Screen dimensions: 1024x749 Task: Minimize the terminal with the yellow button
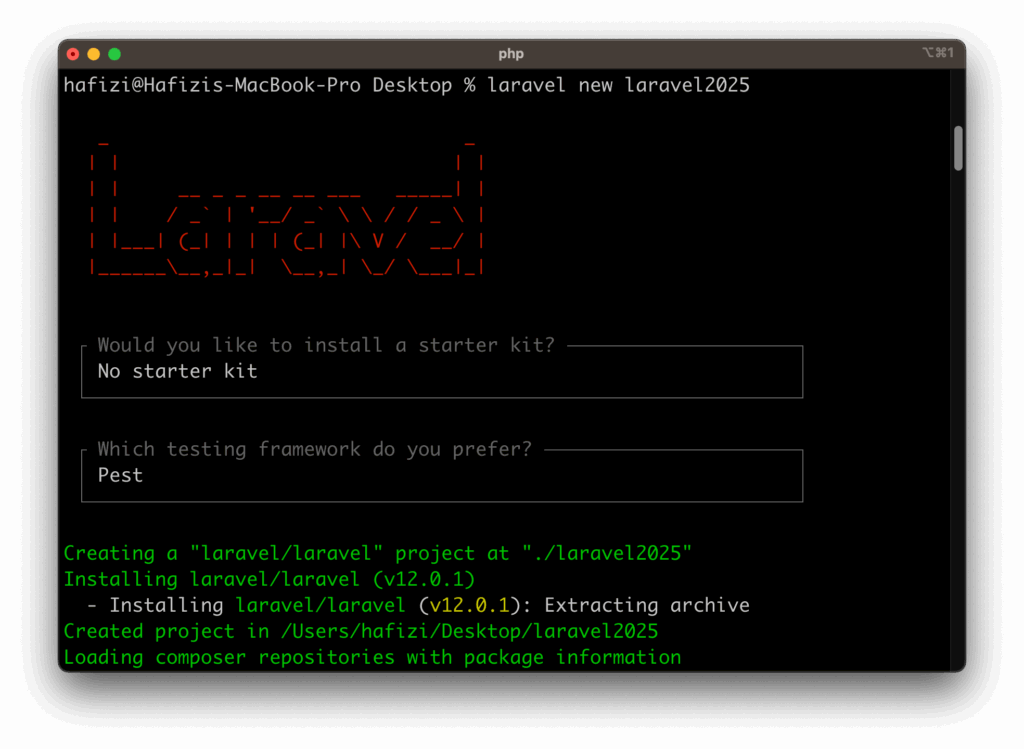[x=94, y=54]
